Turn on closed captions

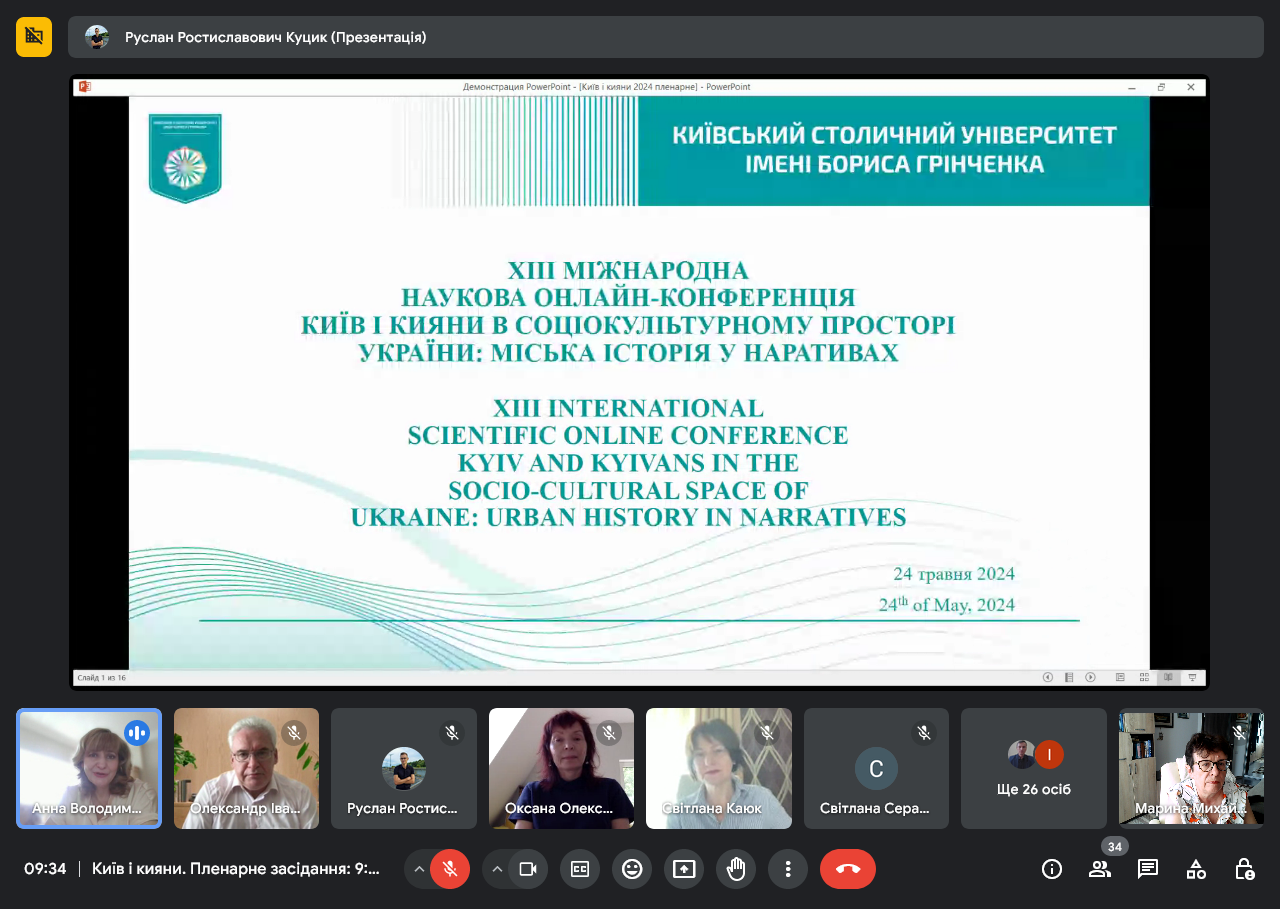pyautogui.click(x=580, y=869)
